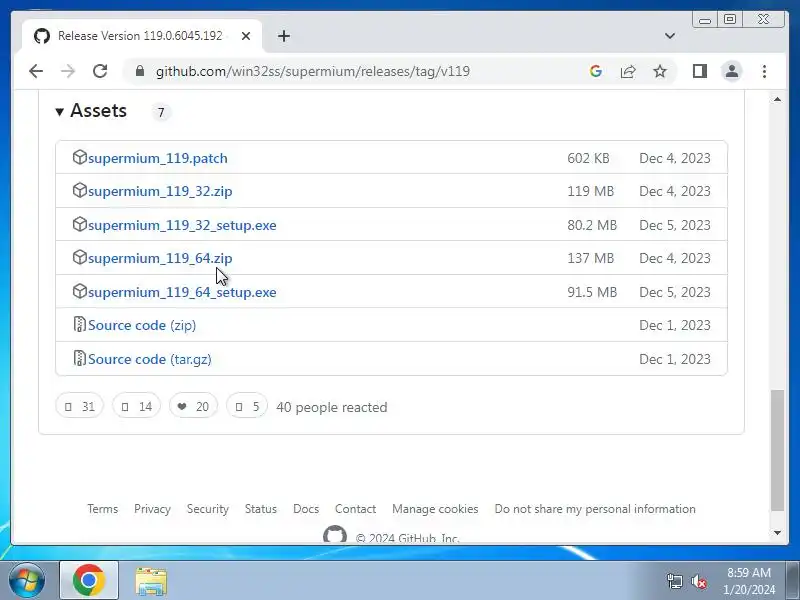Bookmark this page with the star icon

(660, 71)
